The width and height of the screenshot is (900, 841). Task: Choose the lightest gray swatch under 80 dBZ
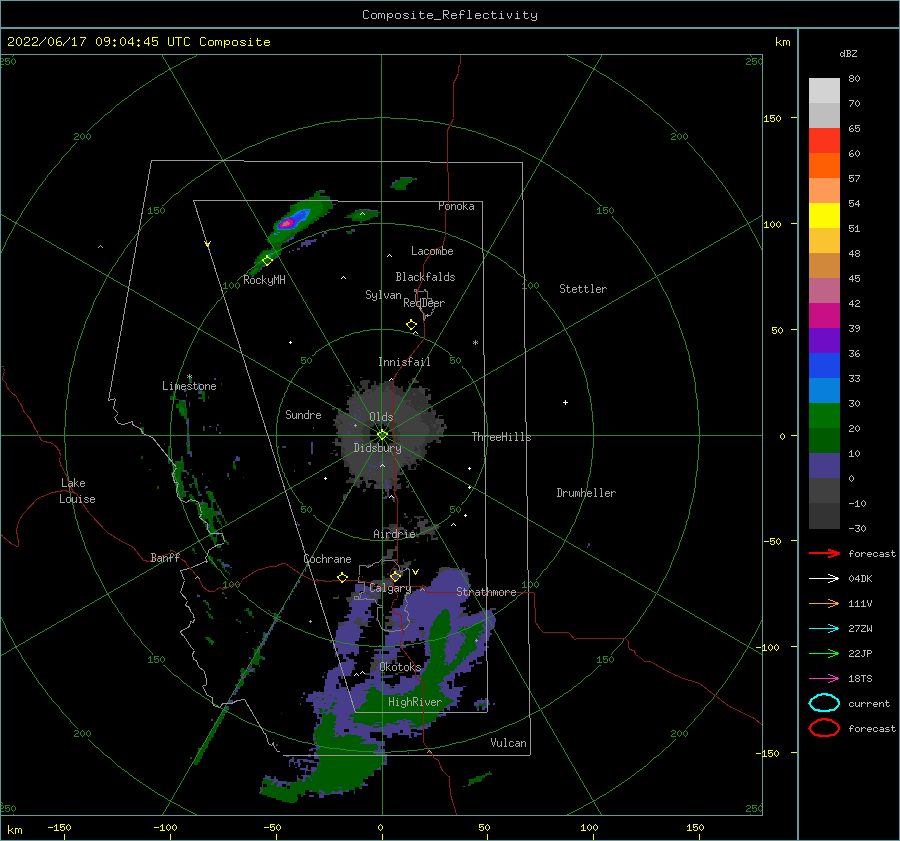824,91
